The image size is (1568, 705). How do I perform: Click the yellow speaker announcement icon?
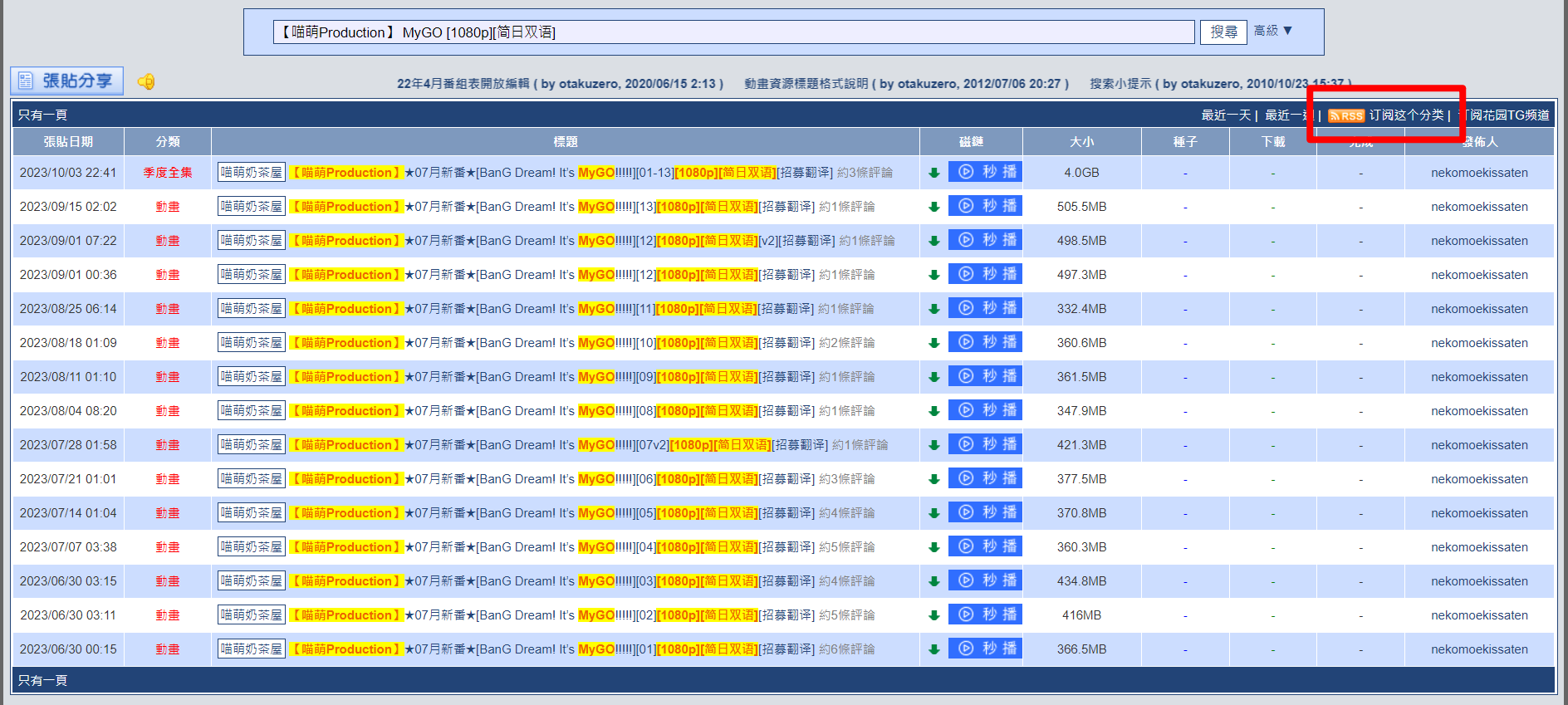[x=146, y=81]
